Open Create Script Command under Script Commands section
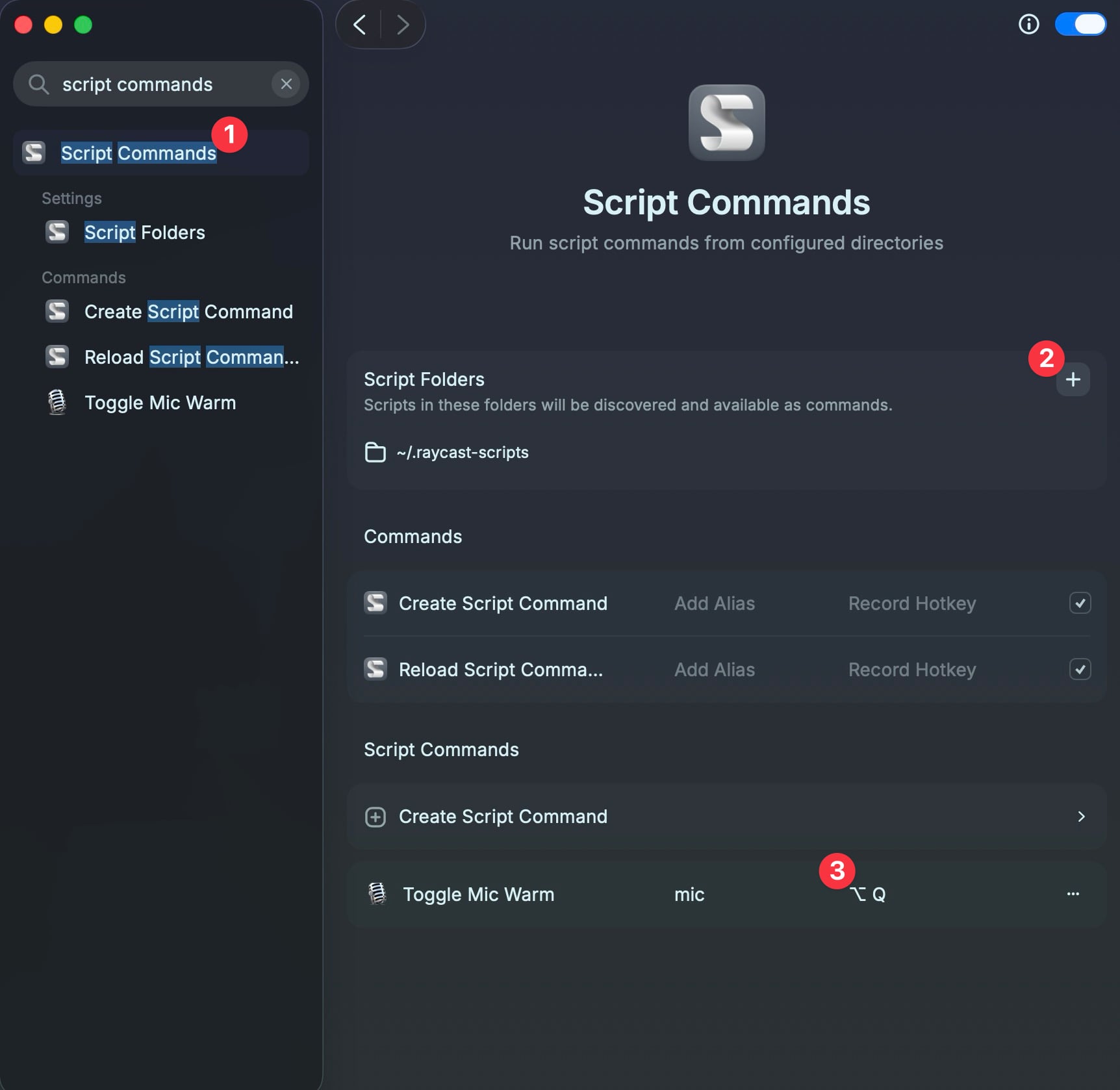Screen dimensions: 1120x1090 tap(726, 817)
